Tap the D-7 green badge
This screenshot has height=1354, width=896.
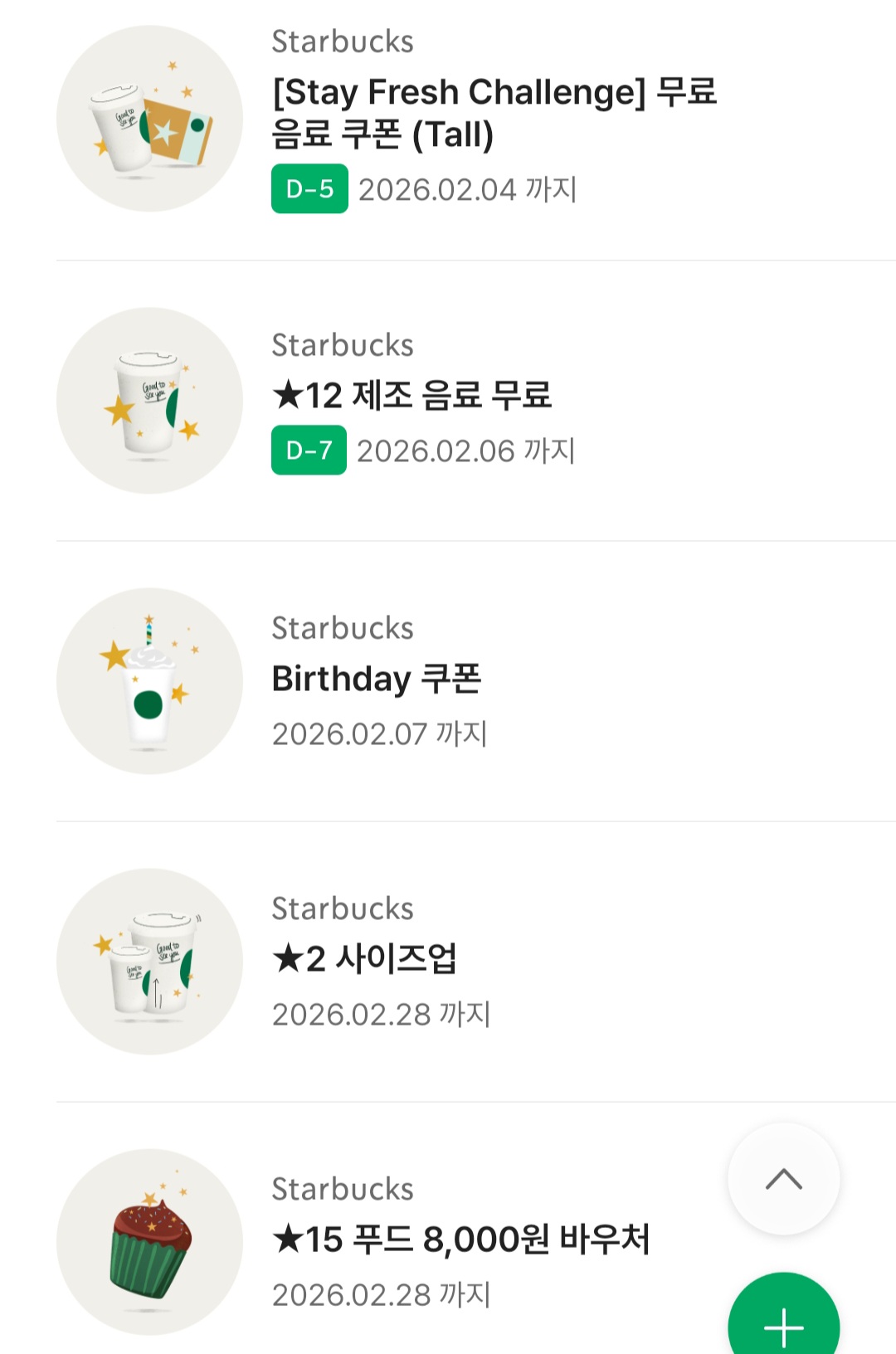pyautogui.click(x=309, y=451)
